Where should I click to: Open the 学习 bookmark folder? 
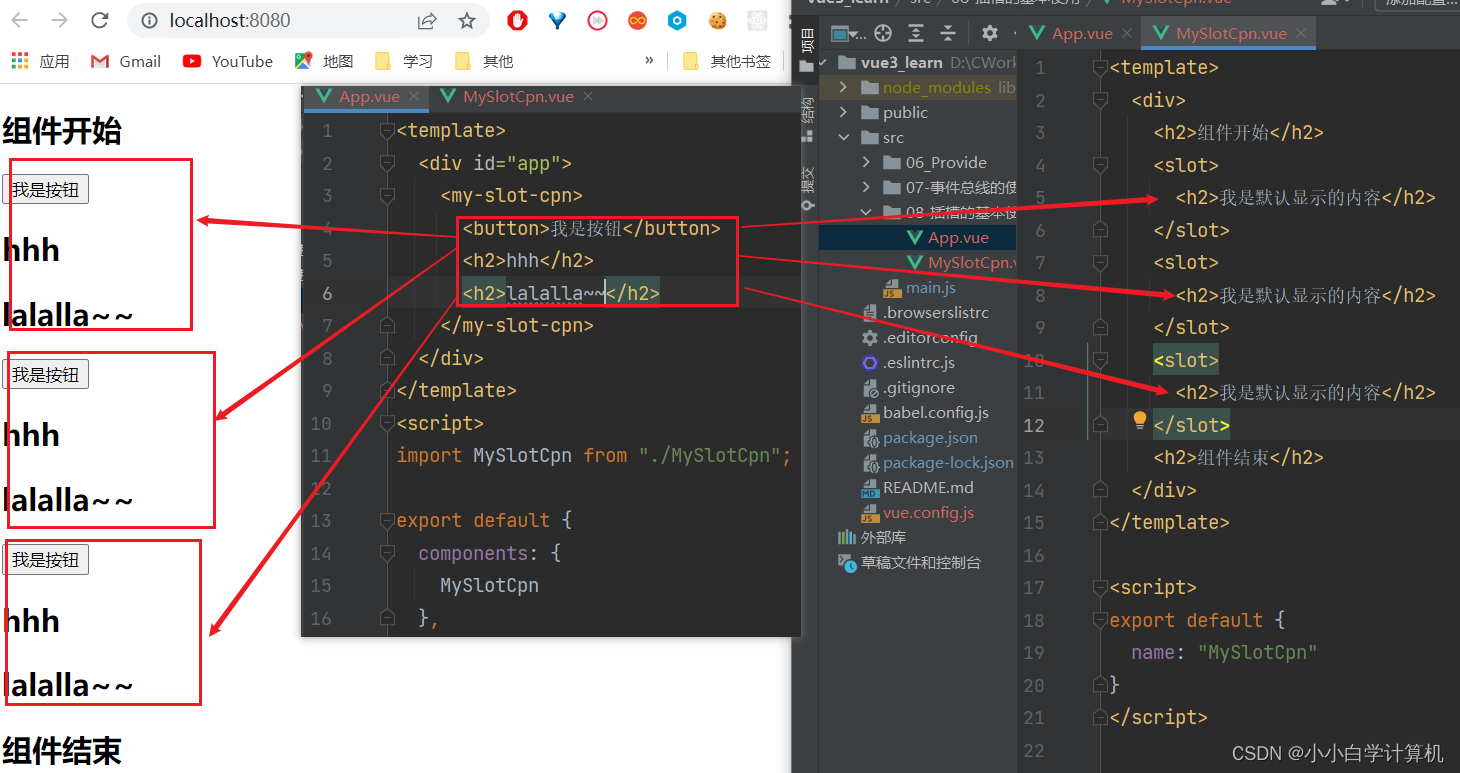click(404, 61)
